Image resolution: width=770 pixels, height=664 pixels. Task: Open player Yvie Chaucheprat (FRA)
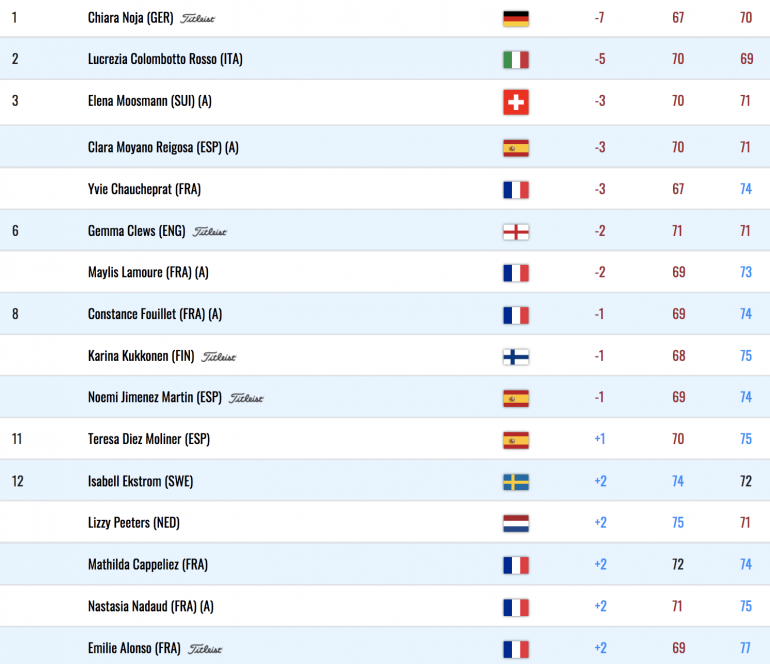(144, 189)
